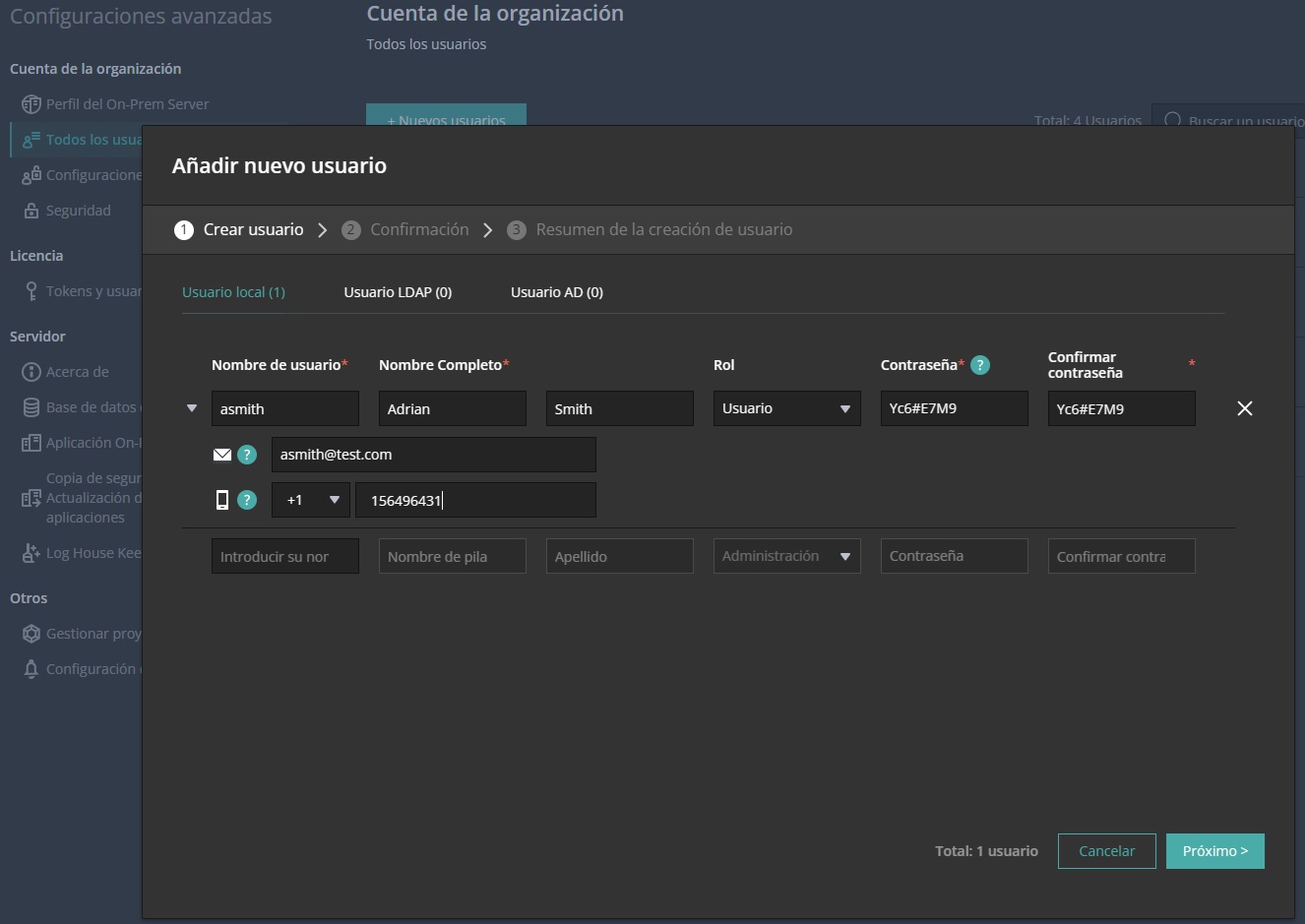The height and width of the screenshot is (924, 1305).
Task: Open Acerca de in sidebar
Action: coord(78,372)
